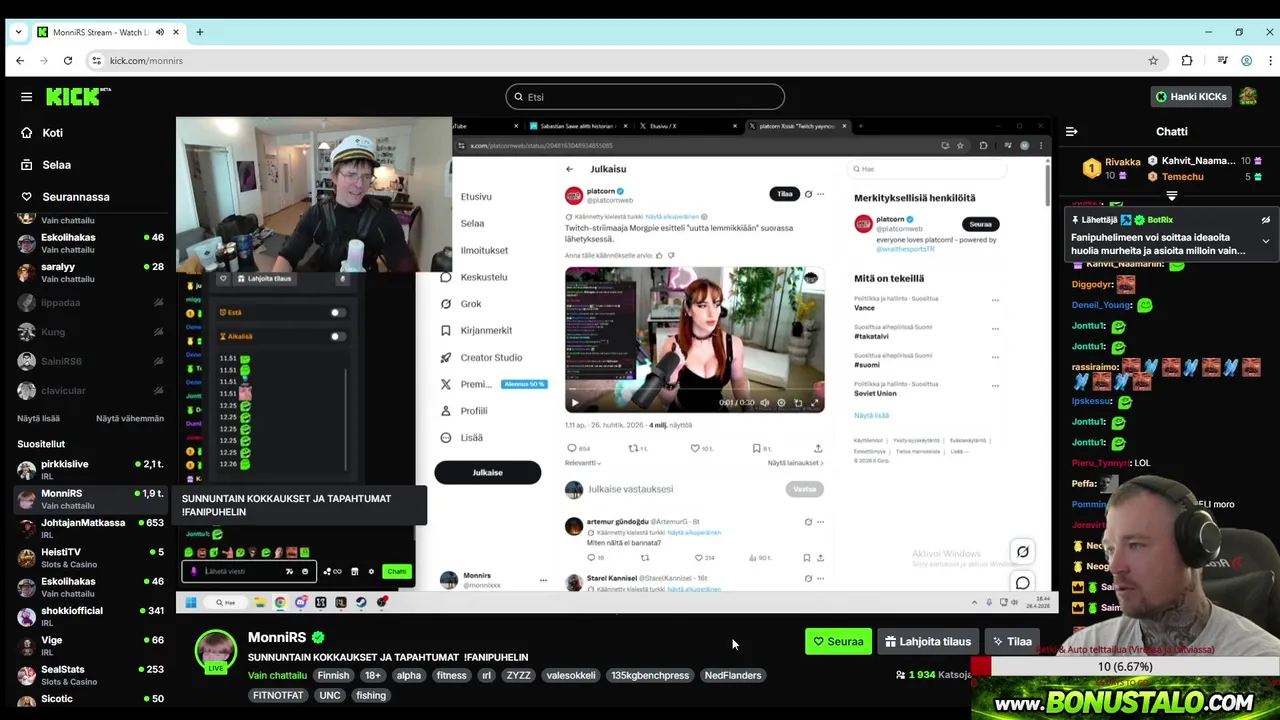Viewport: 1280px width, 720px height.
Task: Open recommended channel Vige
Action: (90, 645)
